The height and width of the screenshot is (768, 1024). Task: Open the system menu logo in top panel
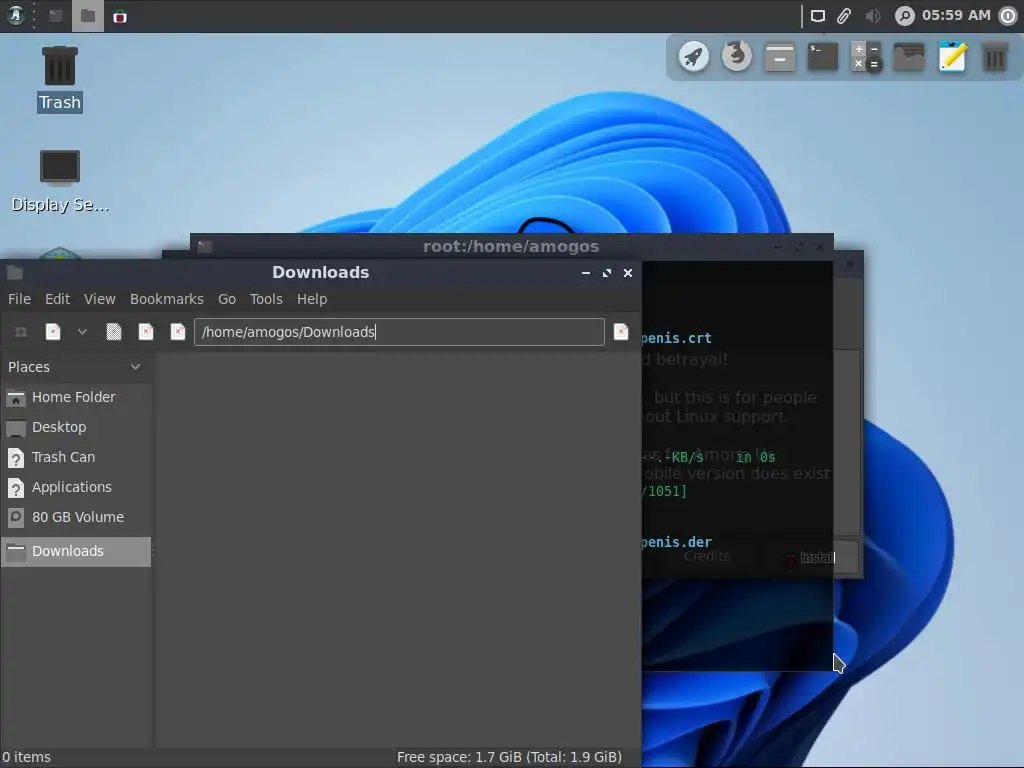click(x=16, y=16)
